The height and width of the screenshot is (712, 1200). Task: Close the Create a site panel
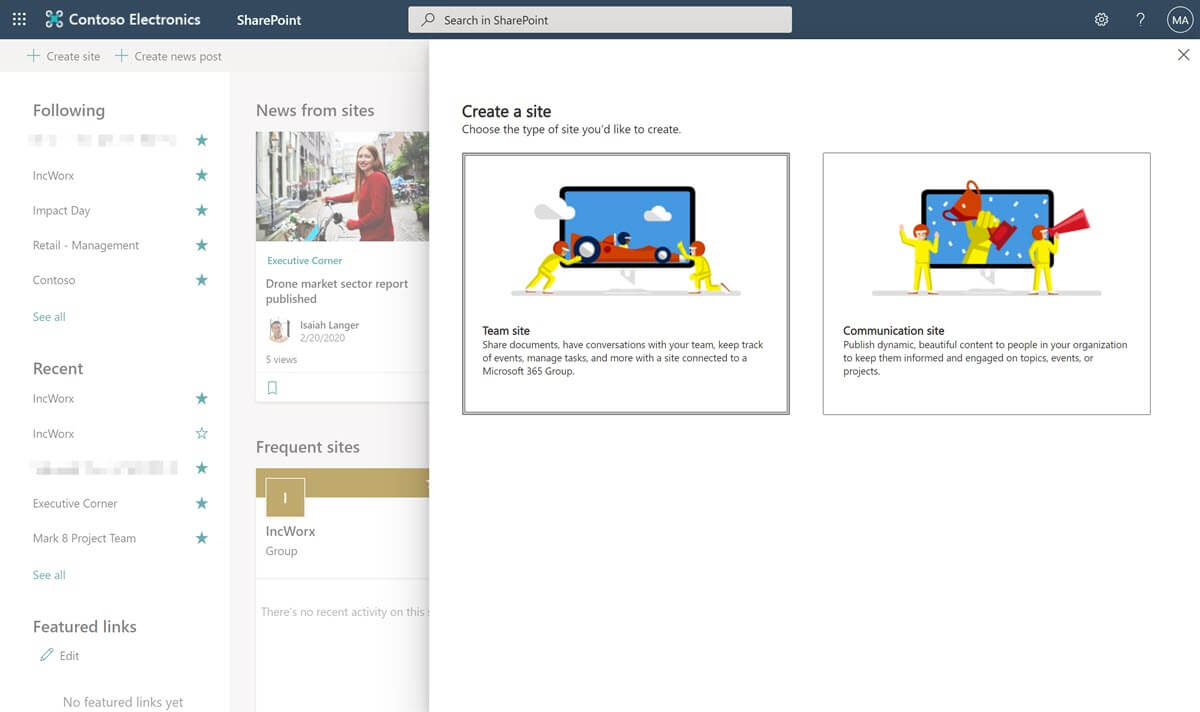coord(1183,56)
